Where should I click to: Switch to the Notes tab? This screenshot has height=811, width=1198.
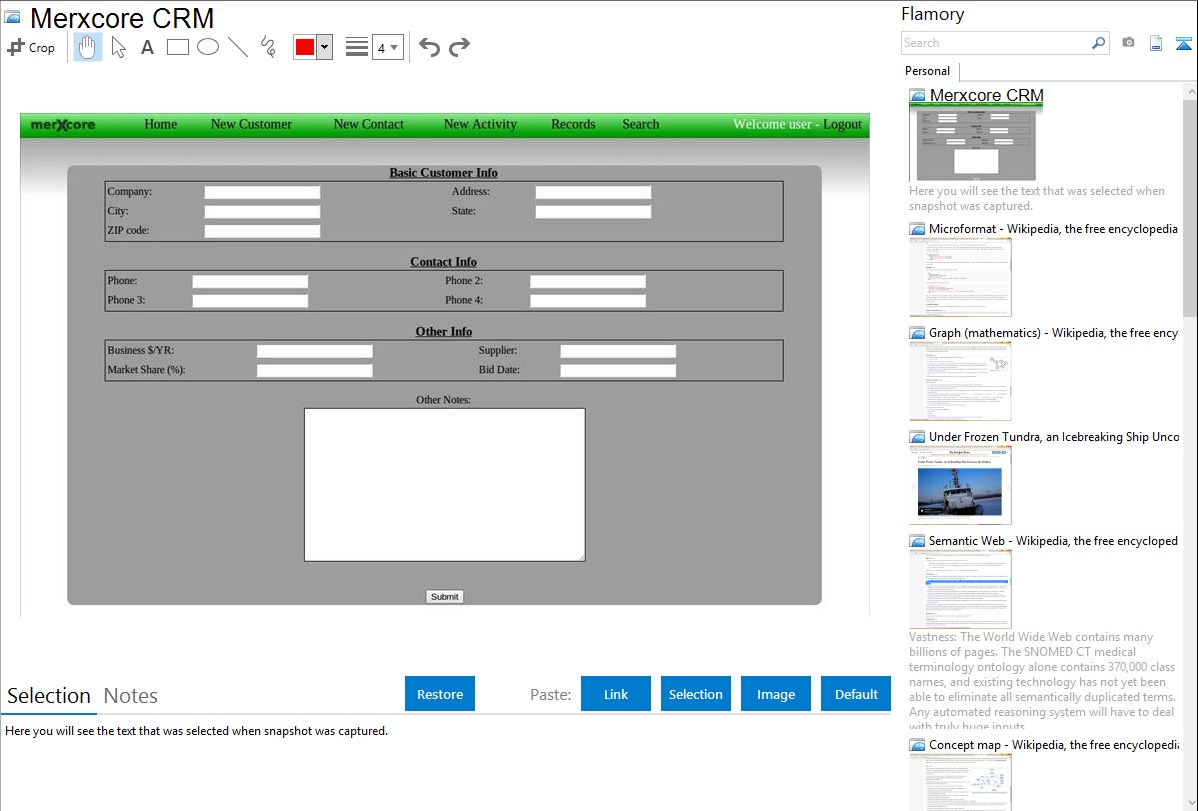(131, 696)
